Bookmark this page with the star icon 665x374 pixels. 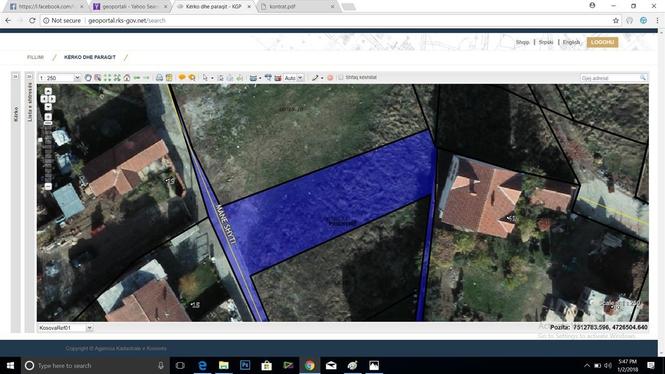pyautogui.click(x=615, y=20)
